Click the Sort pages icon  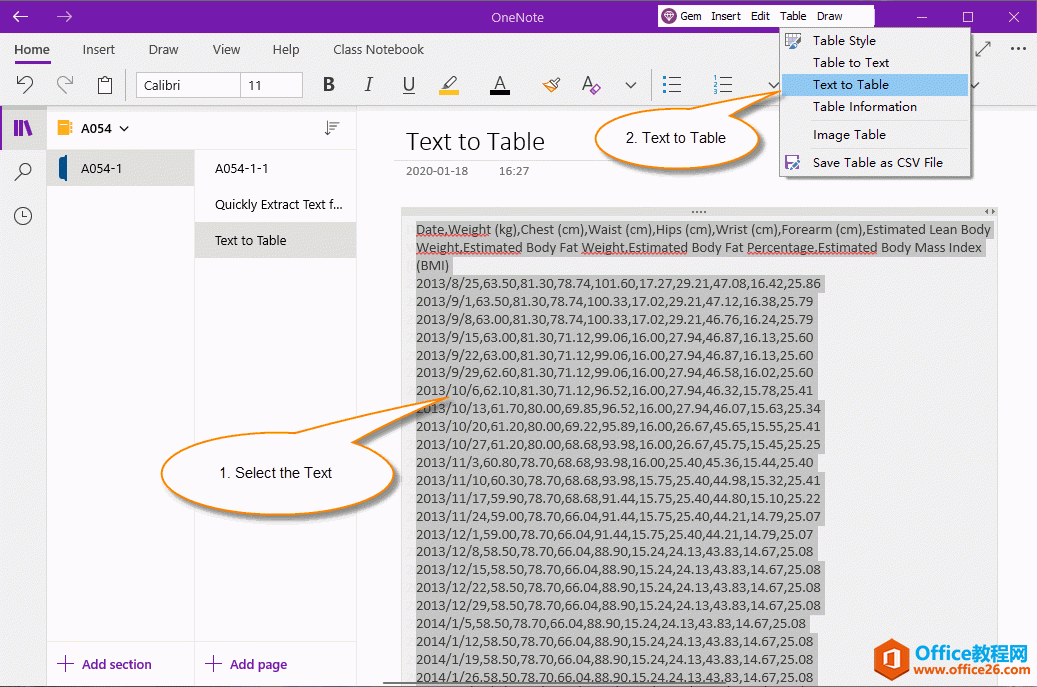(332, 128)
